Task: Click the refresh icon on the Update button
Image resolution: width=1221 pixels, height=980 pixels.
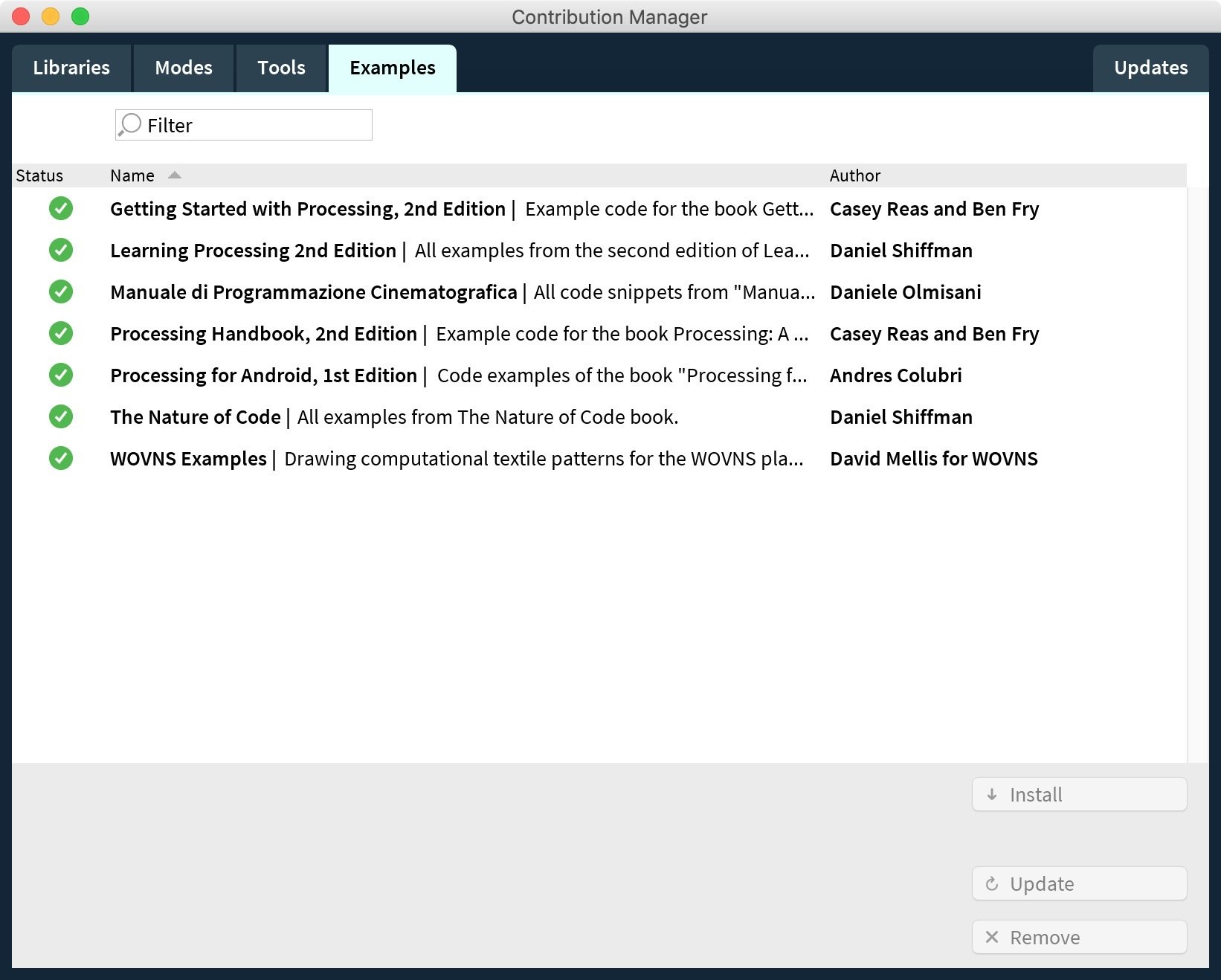Action: pyautogui.click(x=992, y=884)
